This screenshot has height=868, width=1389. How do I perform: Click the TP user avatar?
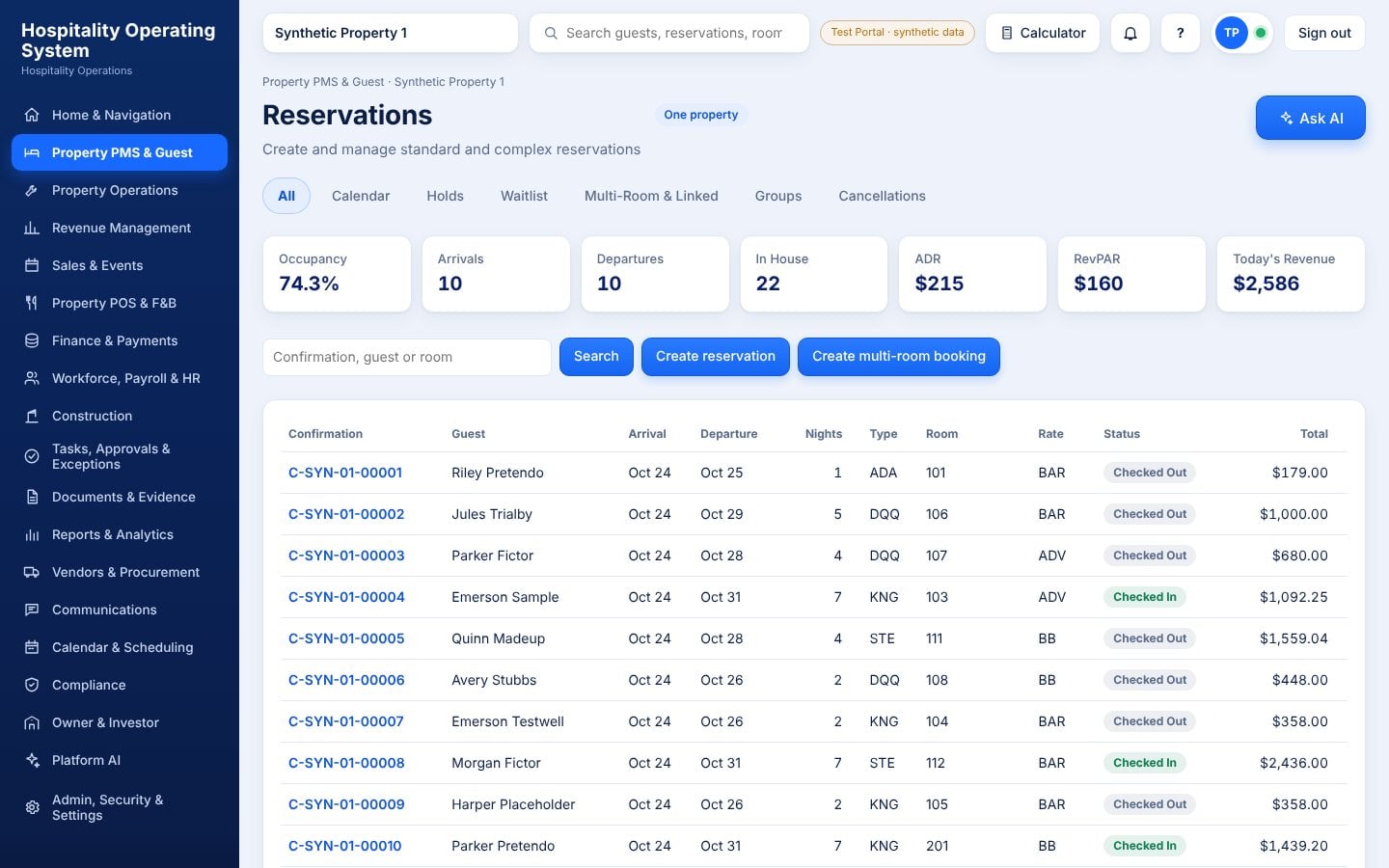pyautogui.click(x=1231, y=33)
